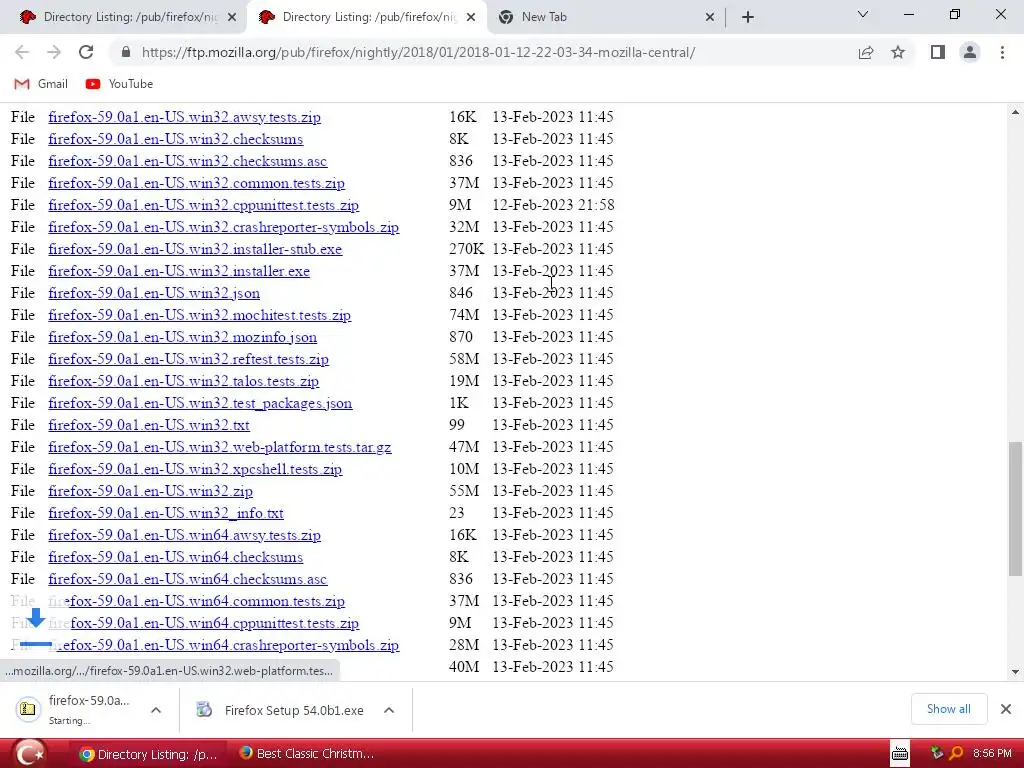Close the New Tab tab

click(x=710, y=17)
